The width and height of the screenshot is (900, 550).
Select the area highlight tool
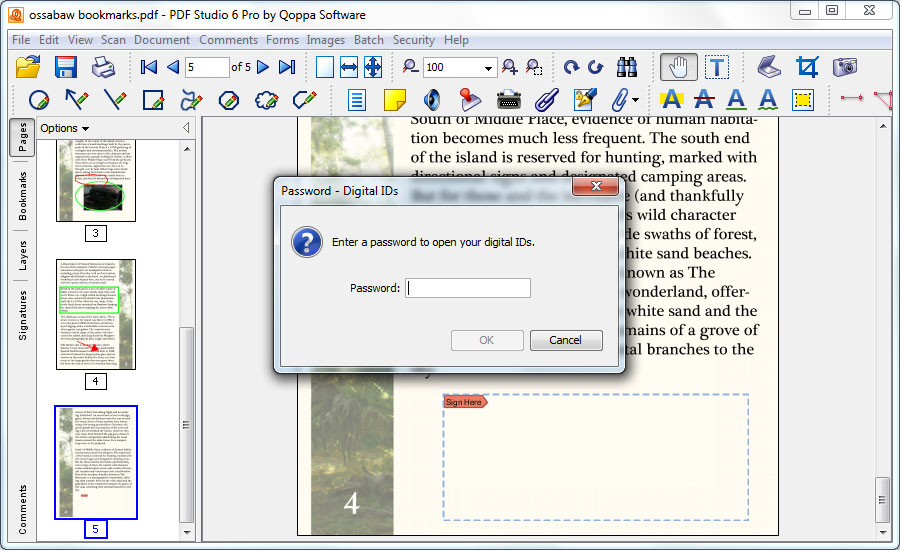(803, 100)
